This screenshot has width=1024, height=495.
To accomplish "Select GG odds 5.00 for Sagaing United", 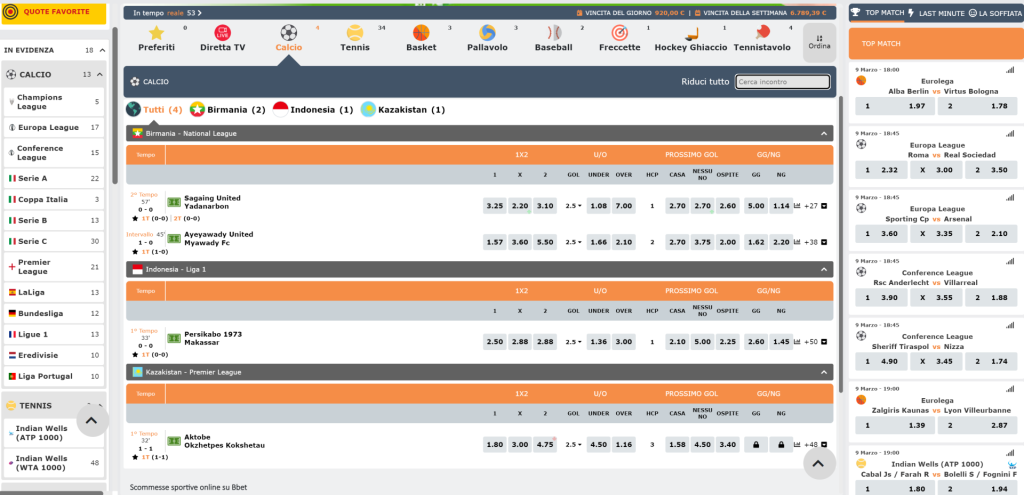I will click(756, 206).
